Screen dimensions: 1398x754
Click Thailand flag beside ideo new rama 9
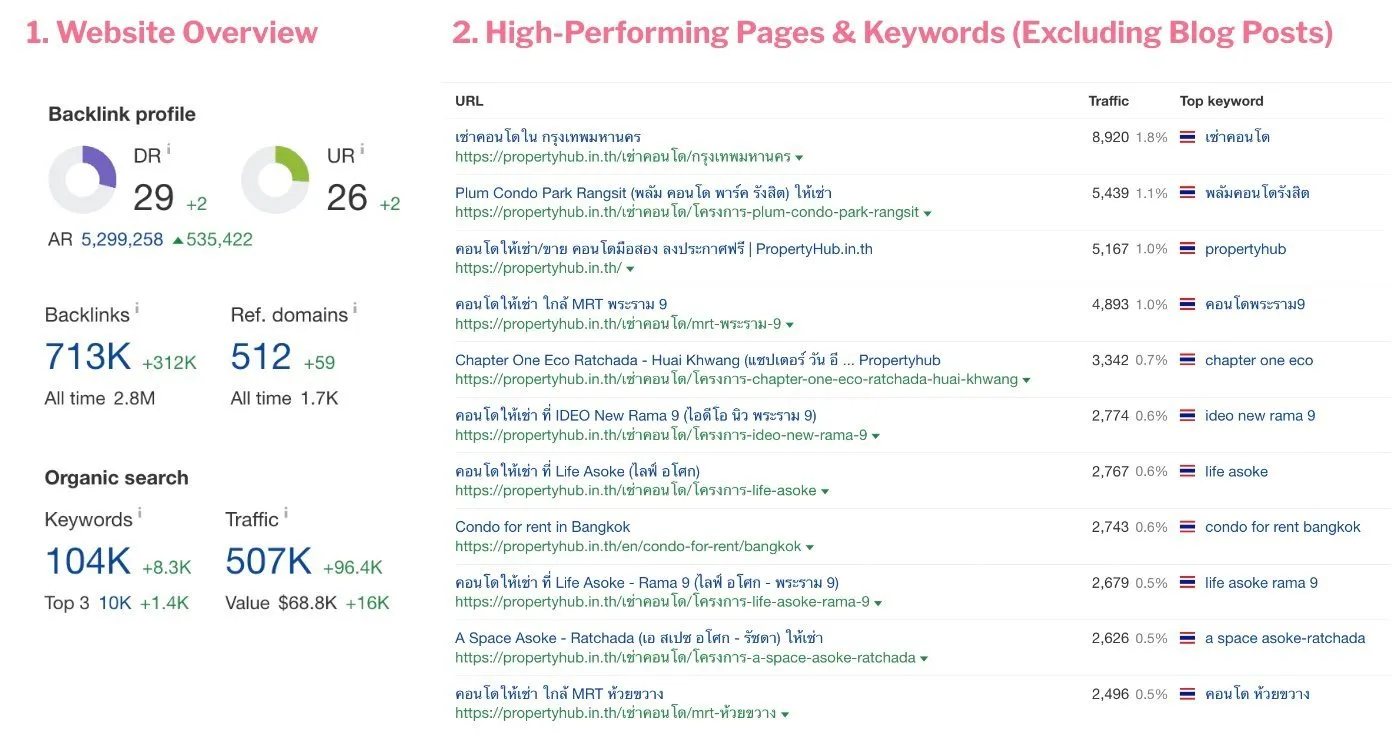(1188, 416)
